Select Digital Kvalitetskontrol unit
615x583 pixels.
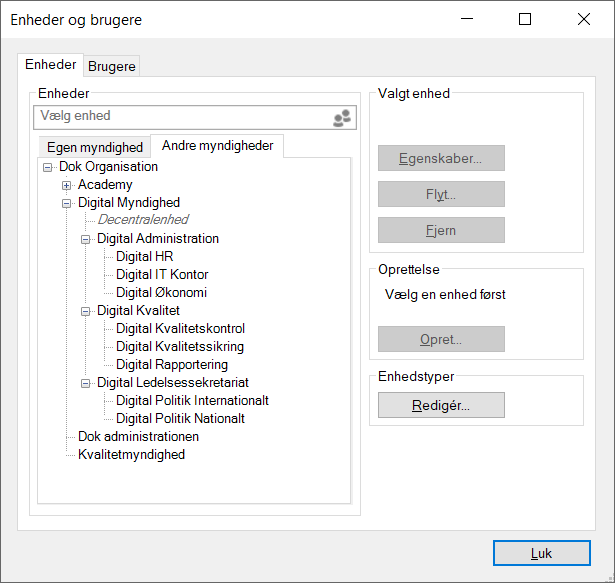(x=180, y=329)
